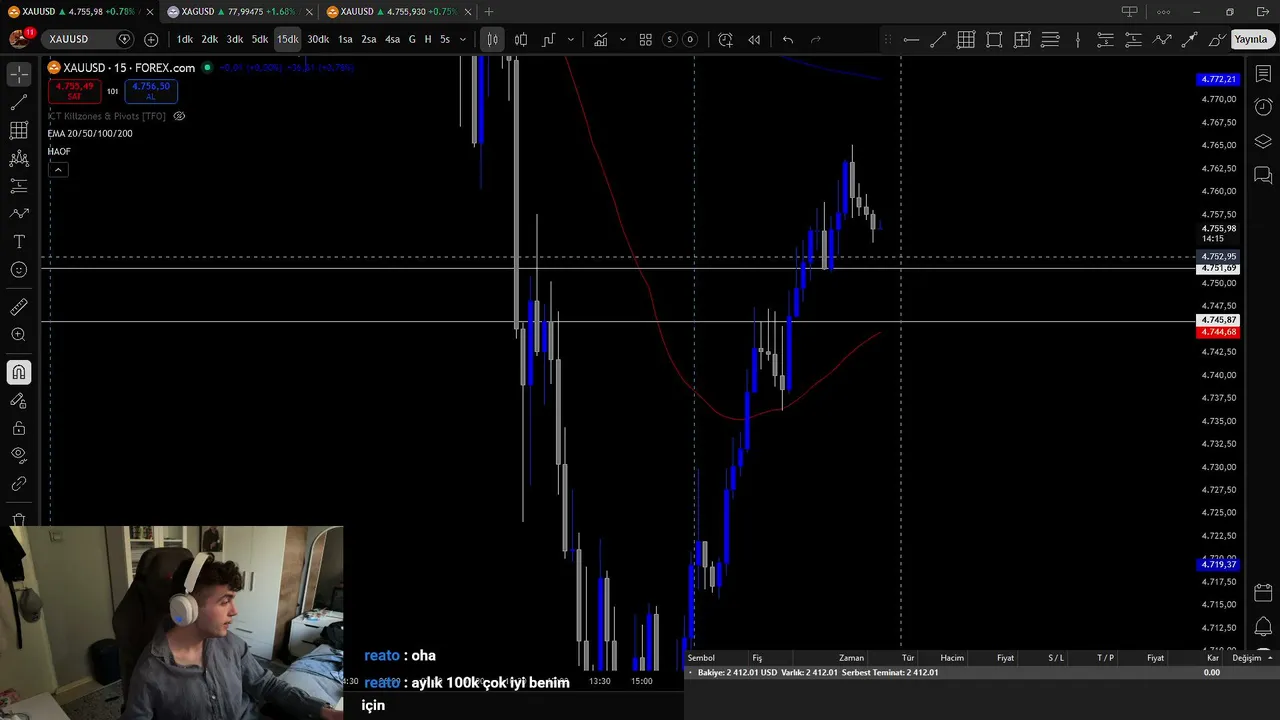Switch to hollow candles chart type
Image resolution: width=1280 pixels, height=720 pixels.
[x=521, y=39]
